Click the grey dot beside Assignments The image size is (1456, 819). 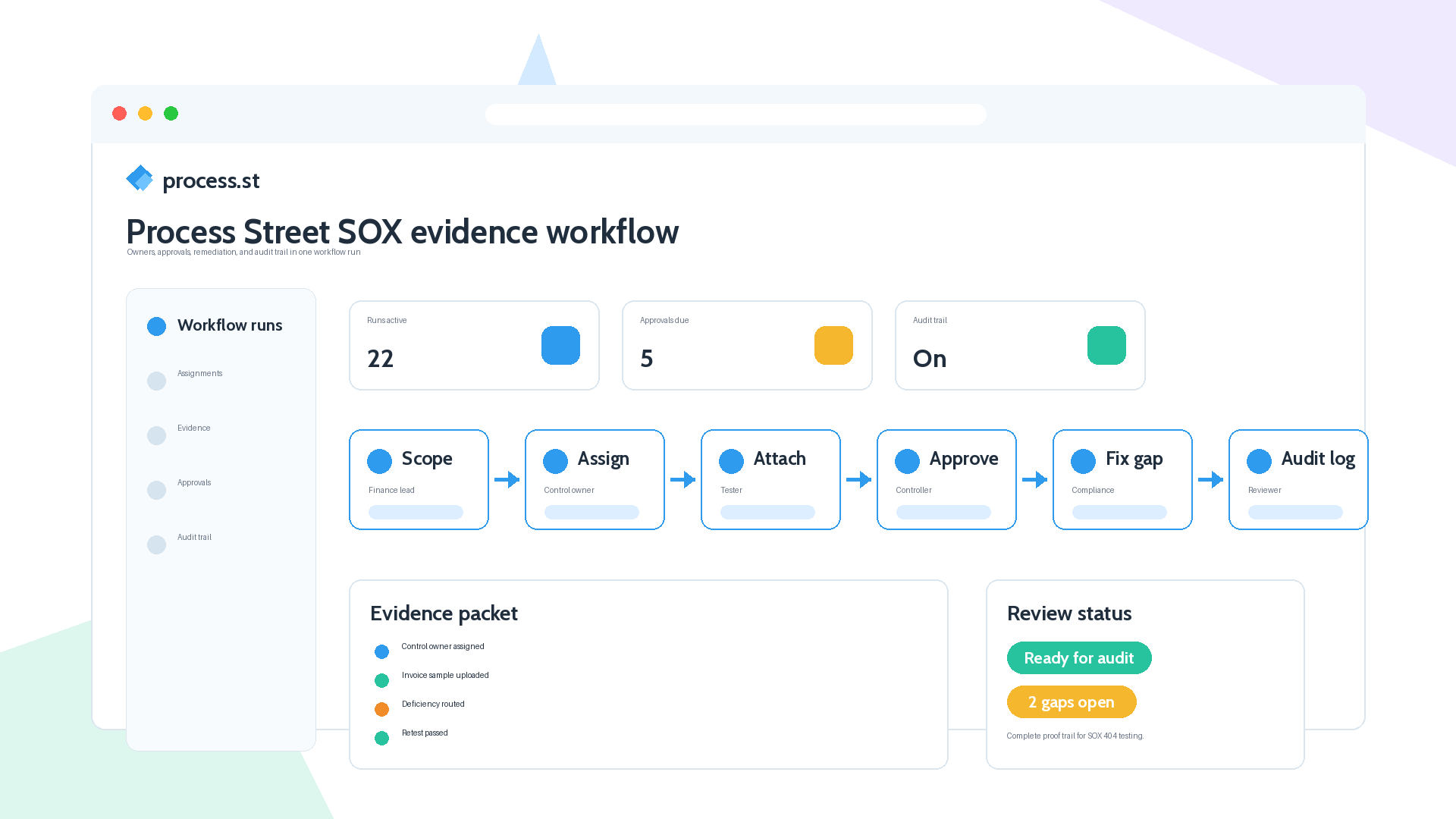click(156, 381)
